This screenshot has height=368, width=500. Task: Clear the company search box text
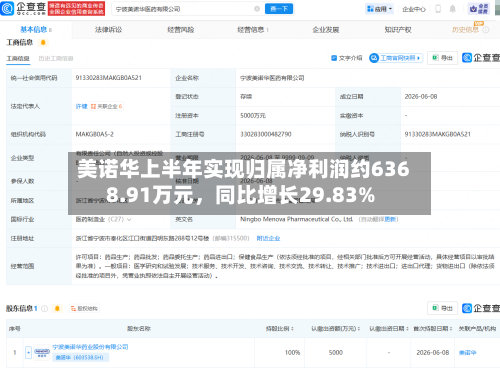coord(257,9)
